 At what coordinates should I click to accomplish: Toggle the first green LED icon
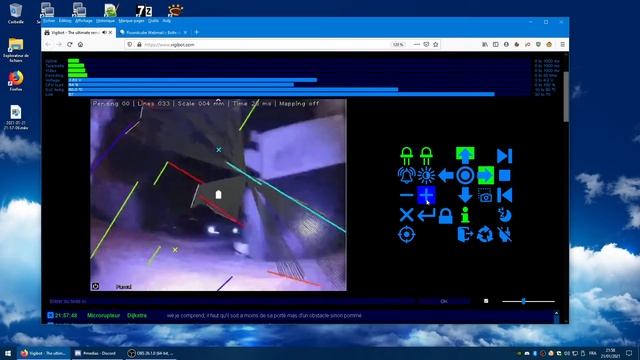click(406, 156)
